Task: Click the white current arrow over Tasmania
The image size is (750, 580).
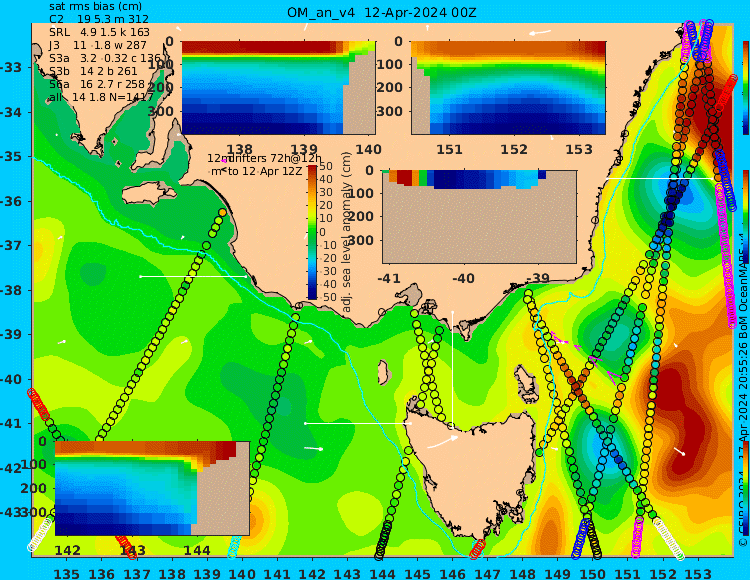Action: (443, 442)
